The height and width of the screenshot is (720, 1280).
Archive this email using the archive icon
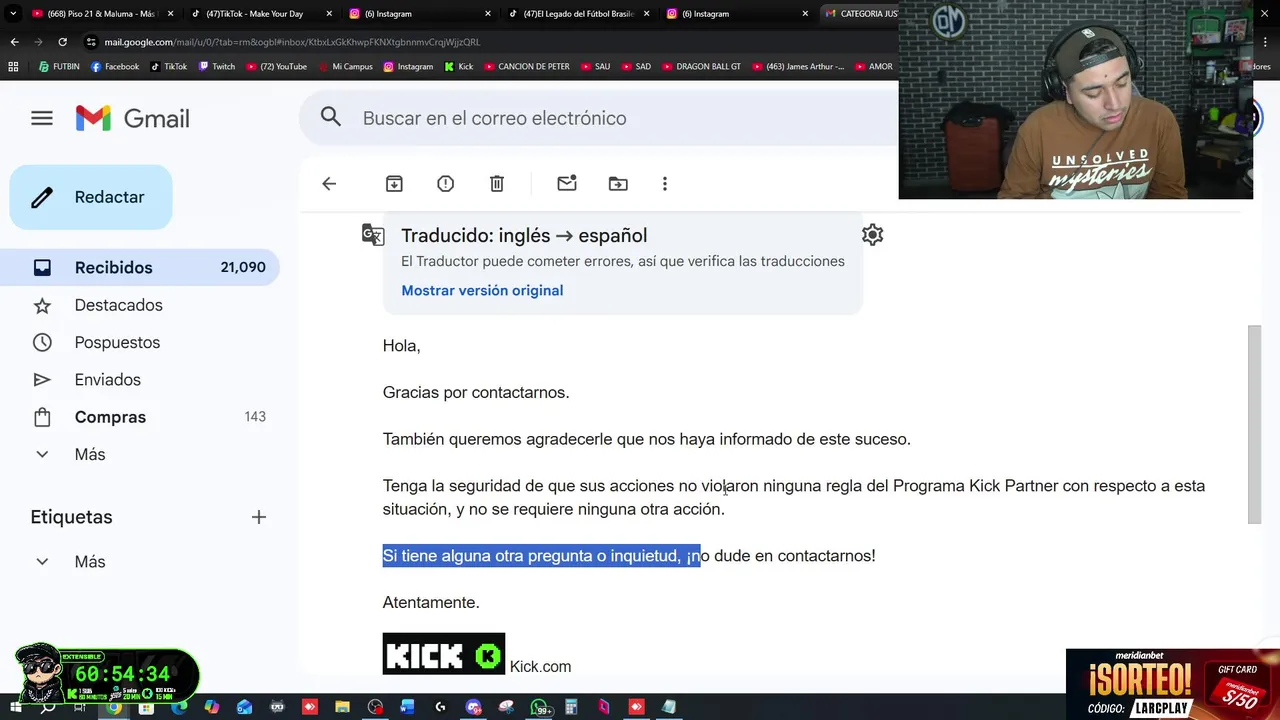[394, 184]
